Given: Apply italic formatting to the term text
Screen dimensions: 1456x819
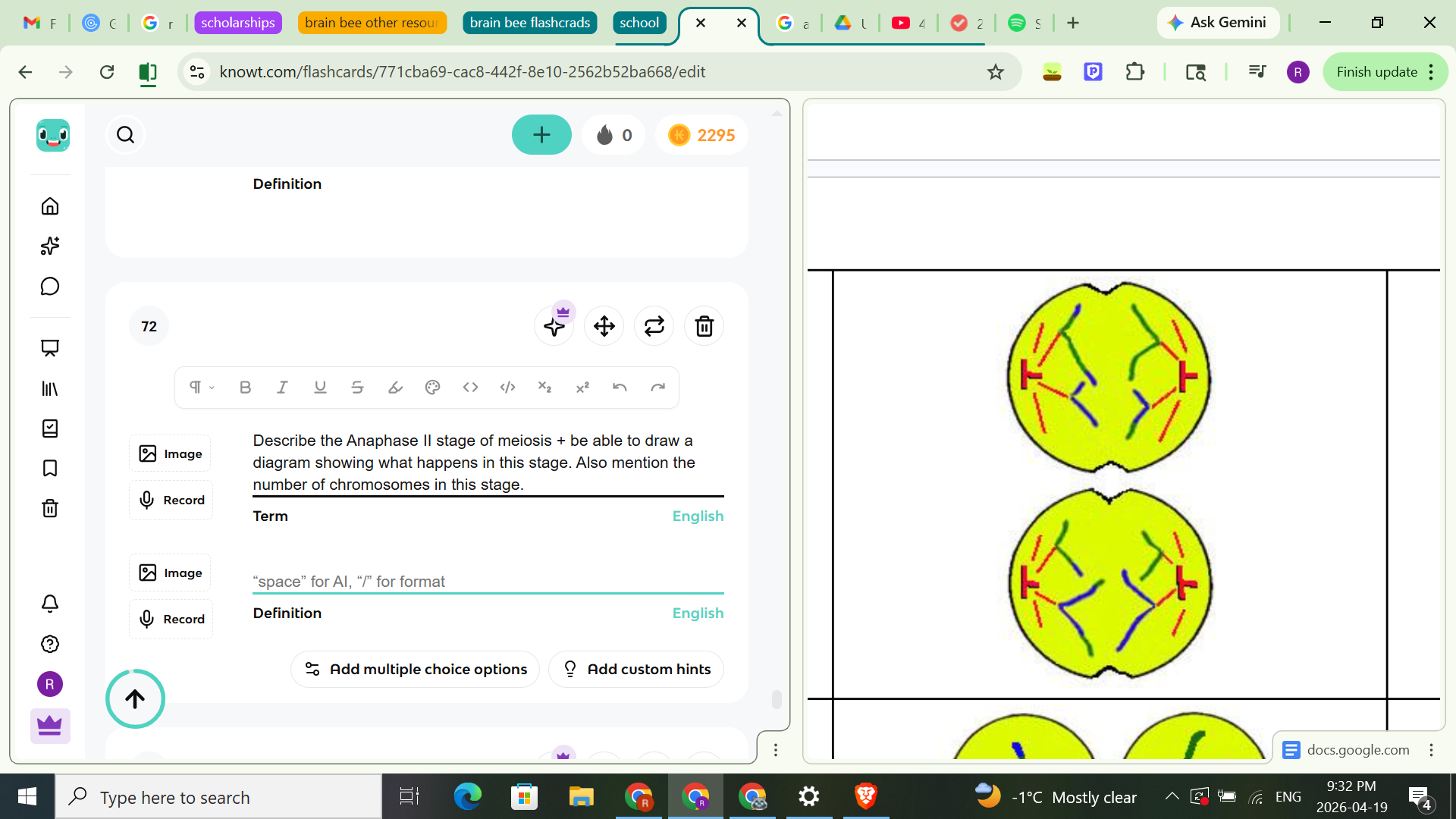Looking at the screenshot, I should (282, 387).
